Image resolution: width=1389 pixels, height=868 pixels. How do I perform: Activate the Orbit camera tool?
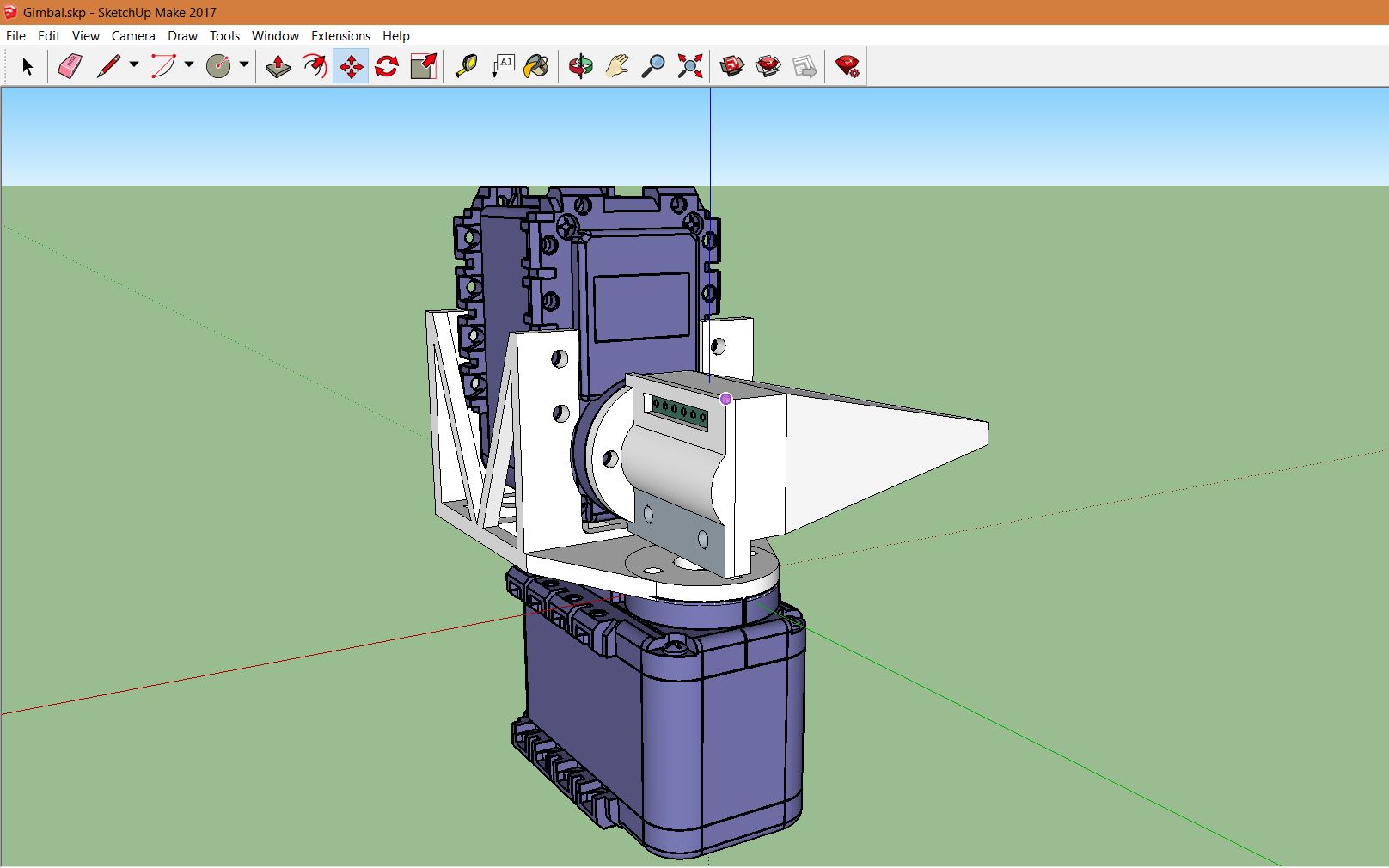tap(581, 66)
